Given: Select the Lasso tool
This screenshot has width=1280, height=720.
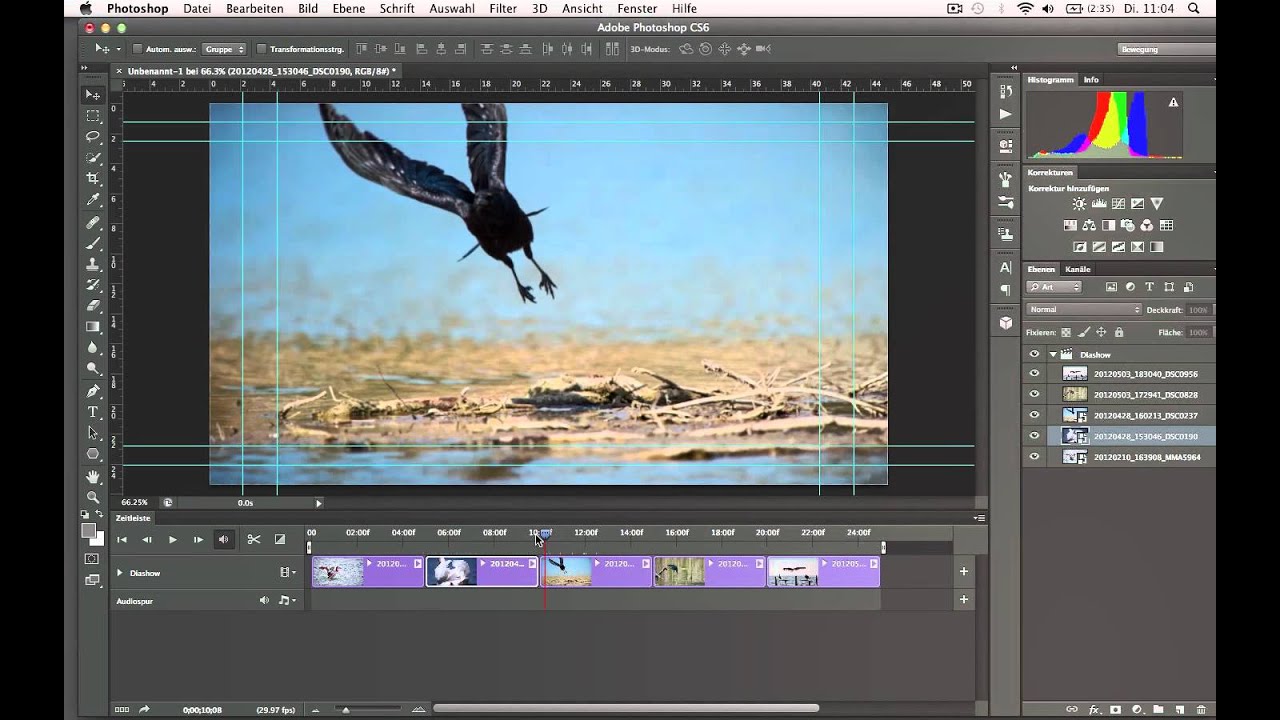Looking at the screenshot, I should [x=93, y=136].
